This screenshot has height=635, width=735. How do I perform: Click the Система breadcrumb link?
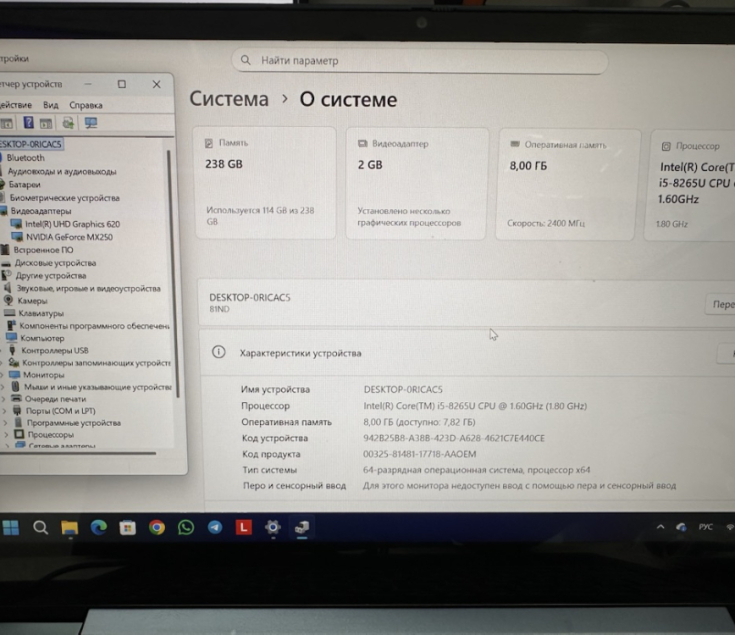point(229,99)
